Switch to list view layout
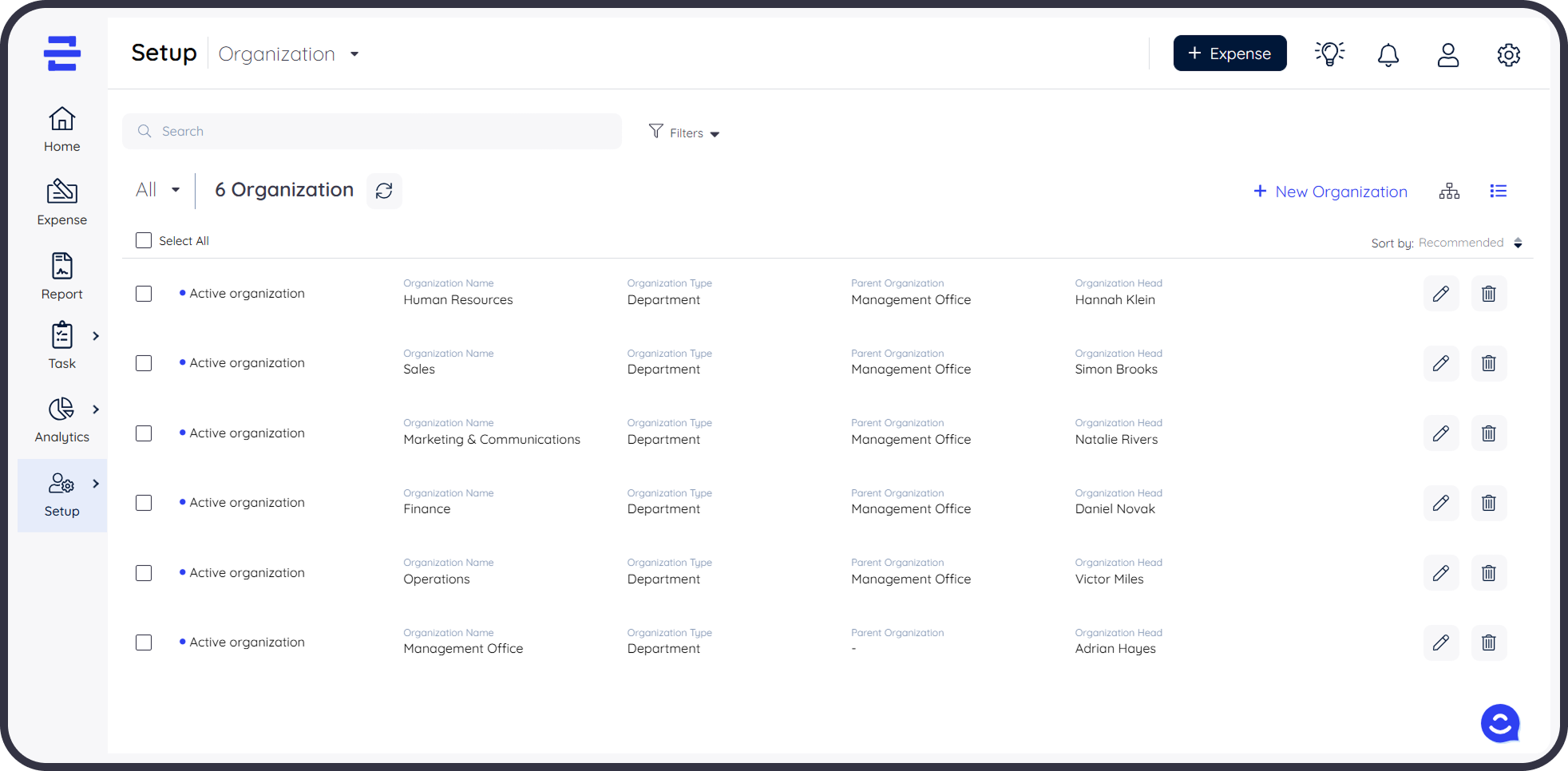This screenshot has height=771, width=1568. [1498, 192]
